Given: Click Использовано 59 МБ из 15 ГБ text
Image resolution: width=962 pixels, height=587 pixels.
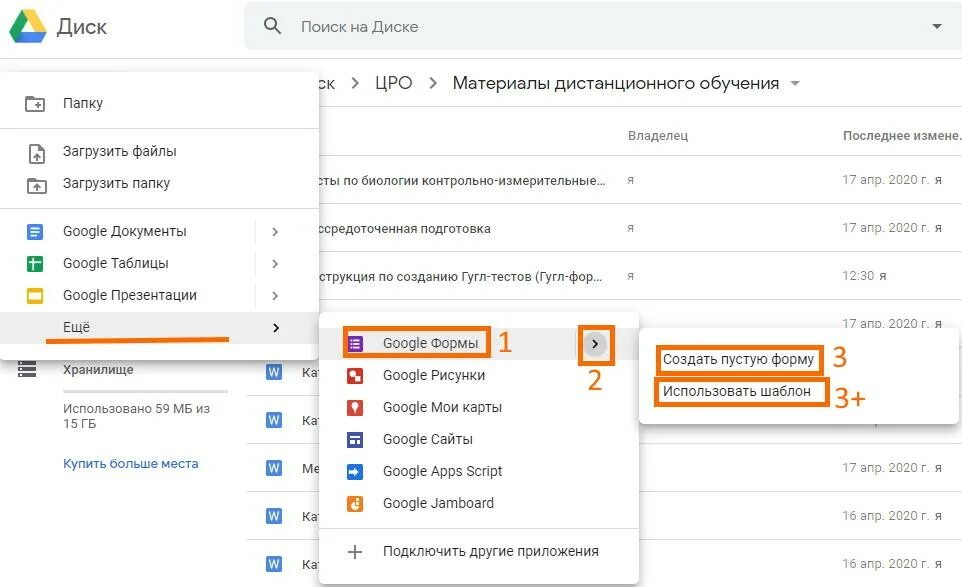Looking at the screenshot, I should coord(136,416).
